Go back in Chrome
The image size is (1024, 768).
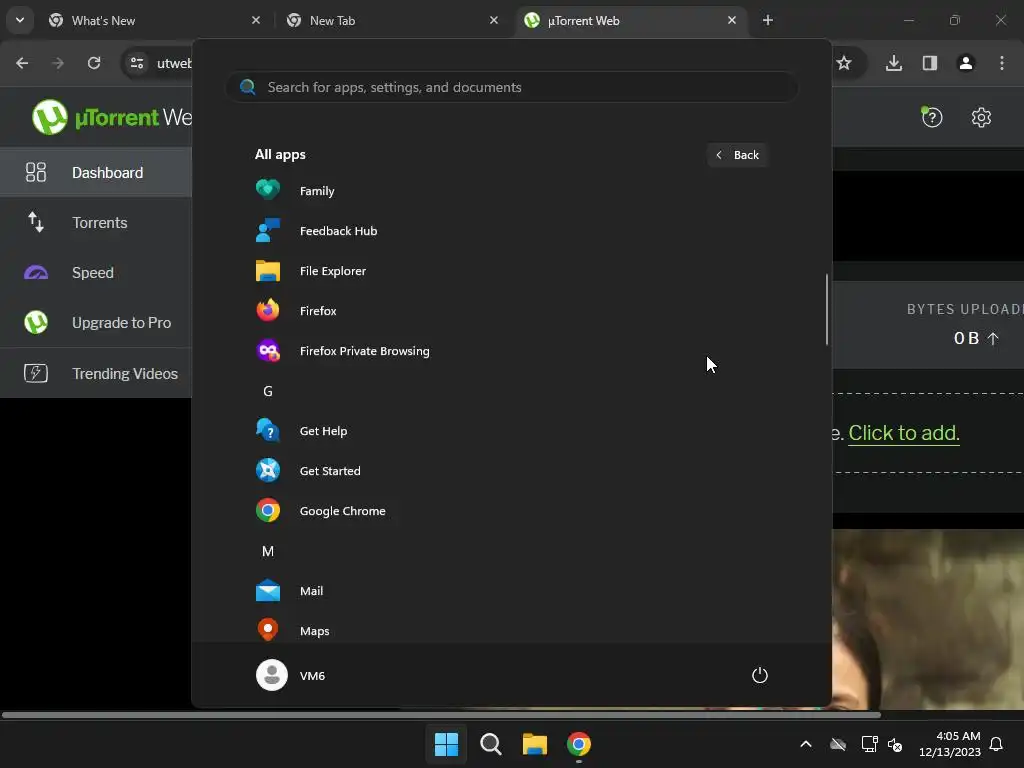(x=22, y=63)
